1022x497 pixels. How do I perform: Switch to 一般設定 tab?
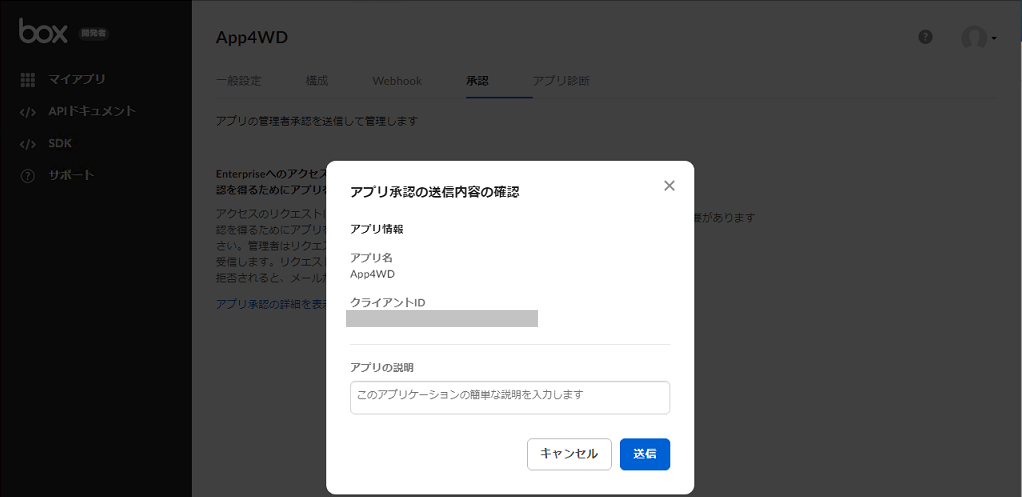239,81
